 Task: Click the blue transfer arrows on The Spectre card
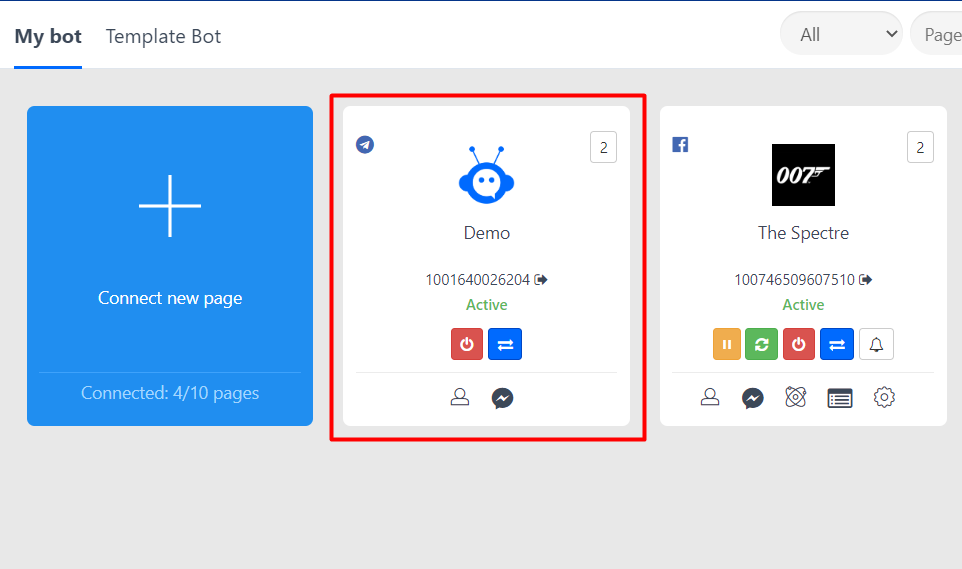click(x=837, y=344)
